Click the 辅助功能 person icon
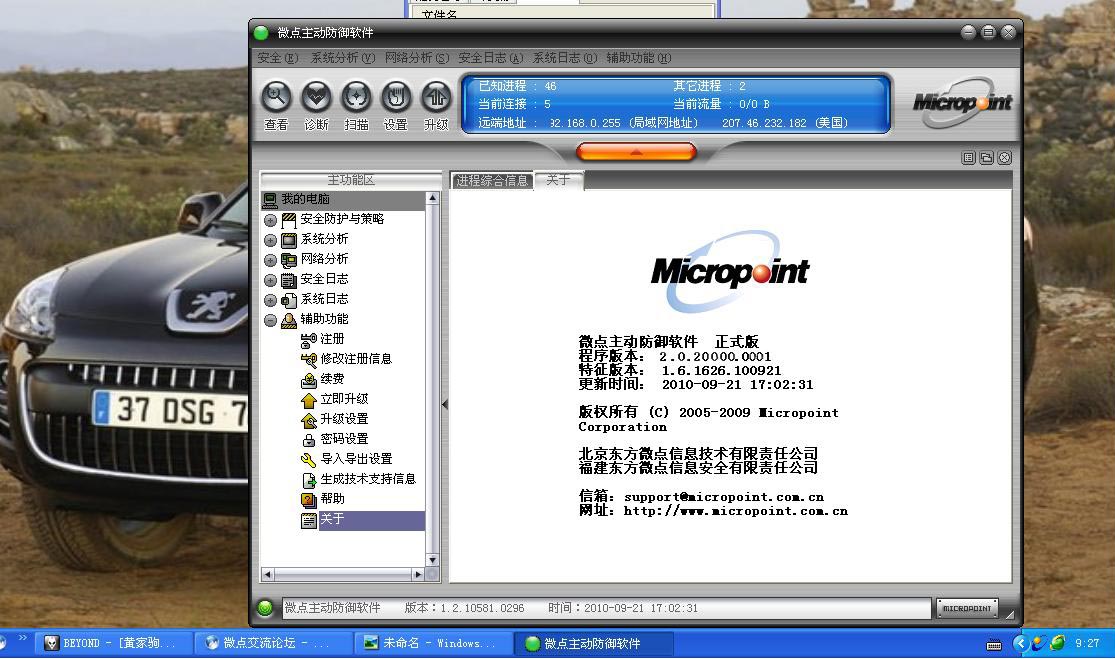 [x=289, y=320]
